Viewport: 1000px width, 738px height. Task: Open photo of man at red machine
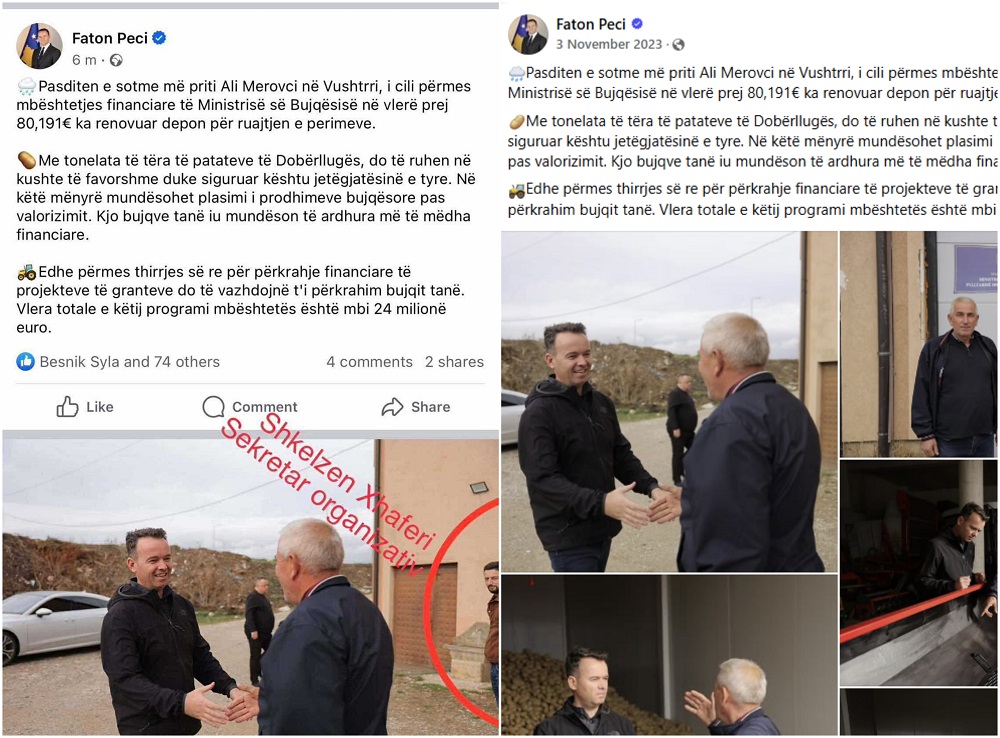[918, 573]
